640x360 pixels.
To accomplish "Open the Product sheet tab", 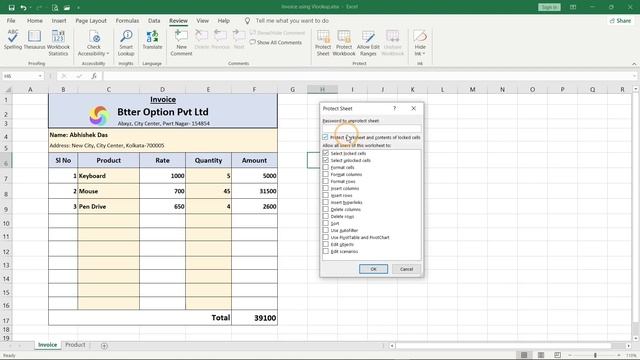I will tap(76, 345).
